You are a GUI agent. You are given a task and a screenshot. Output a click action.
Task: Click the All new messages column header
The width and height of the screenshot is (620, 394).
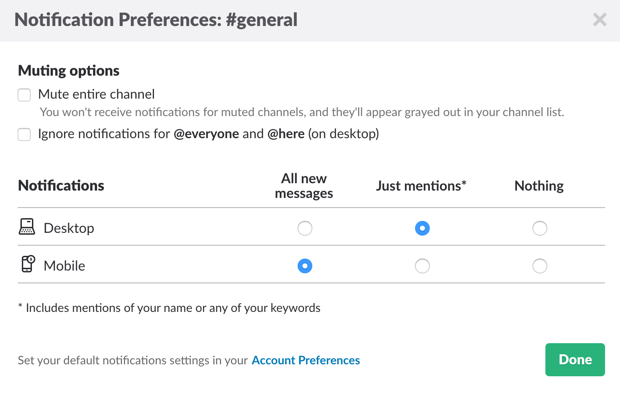pyautogui.click(x=304, y=186)
